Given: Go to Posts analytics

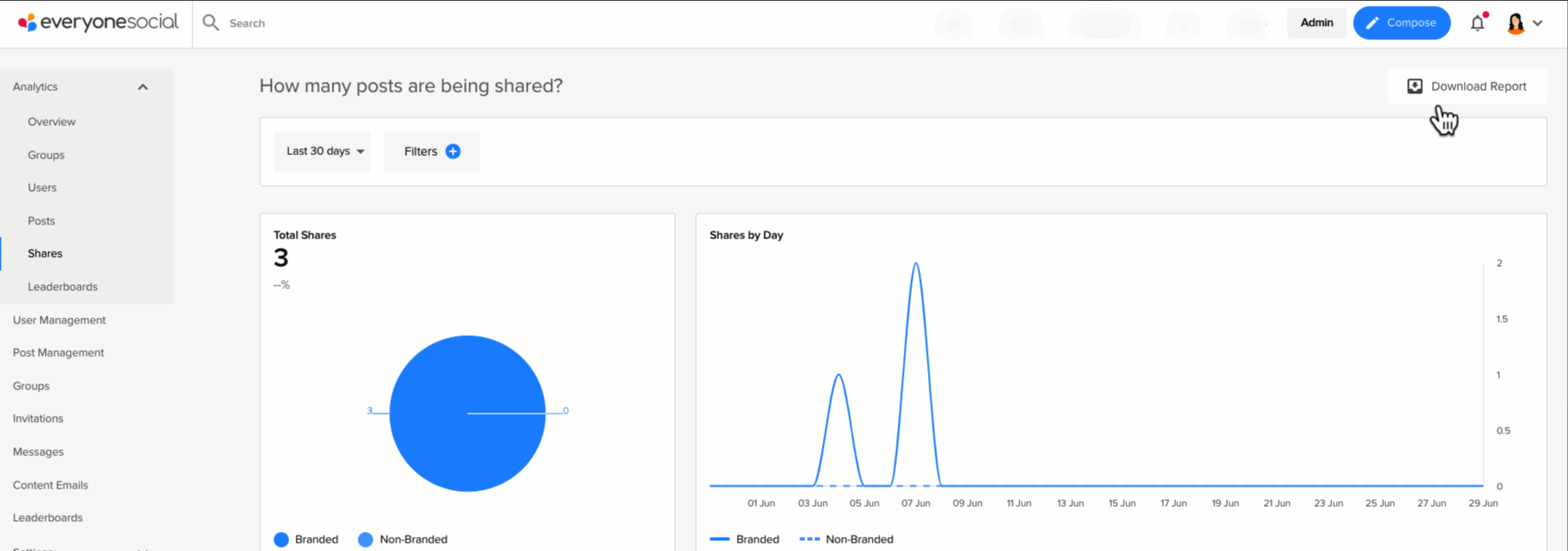Looking at the screenshot, I should 41,221.
